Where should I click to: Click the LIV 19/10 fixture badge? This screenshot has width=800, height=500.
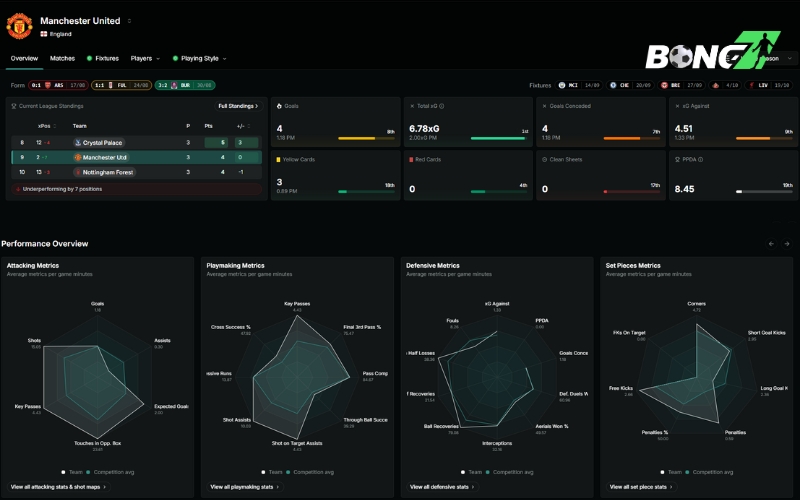click(x=769, y=85)
